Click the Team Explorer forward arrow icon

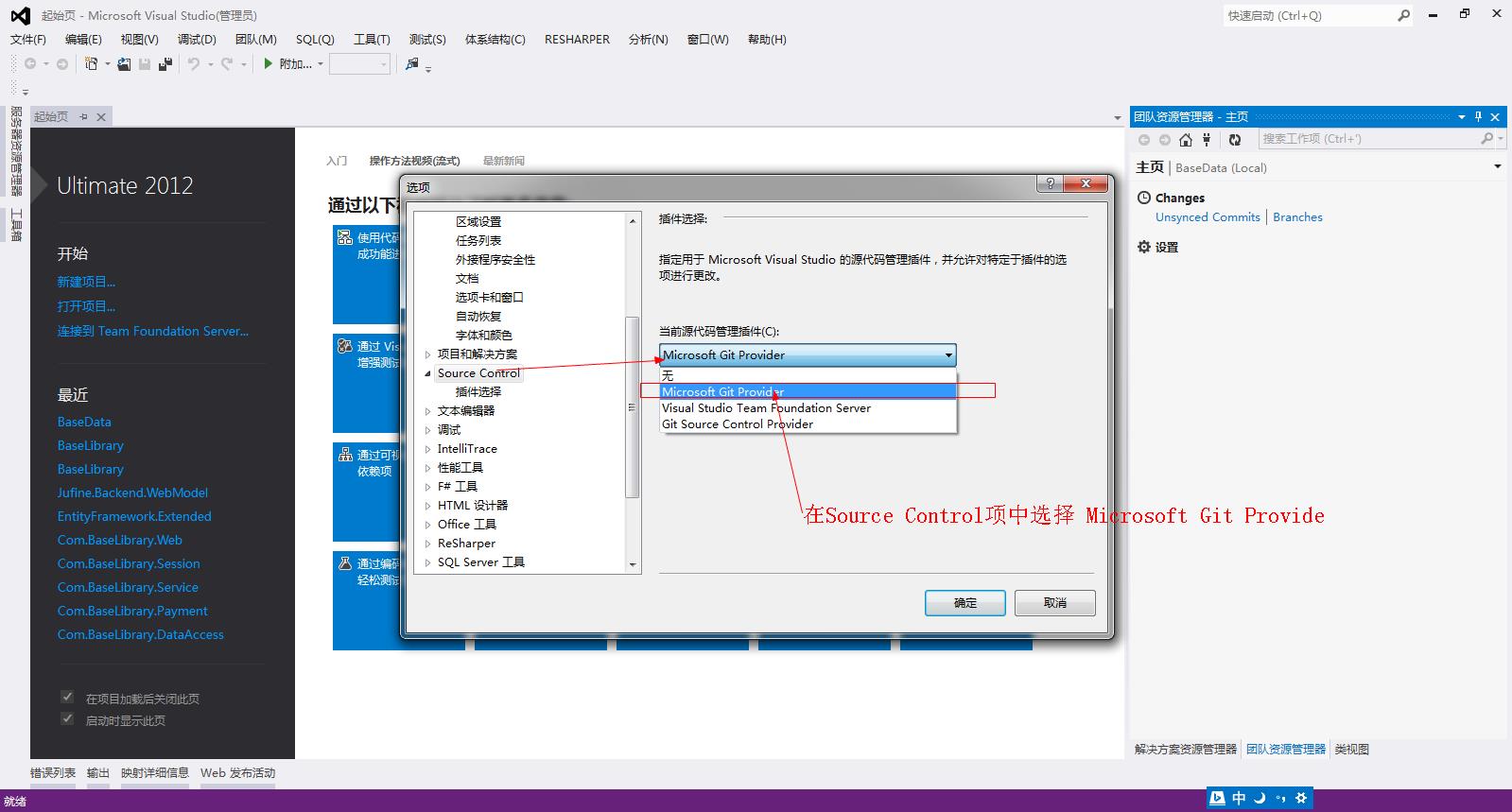(1165, 139)
